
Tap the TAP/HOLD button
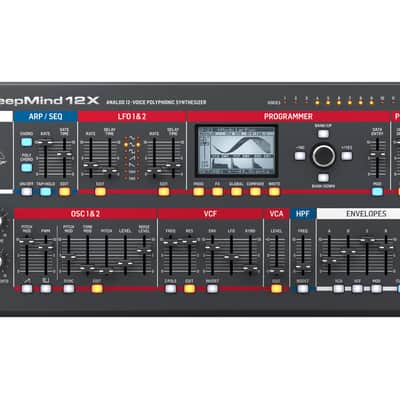coord(46,192)
